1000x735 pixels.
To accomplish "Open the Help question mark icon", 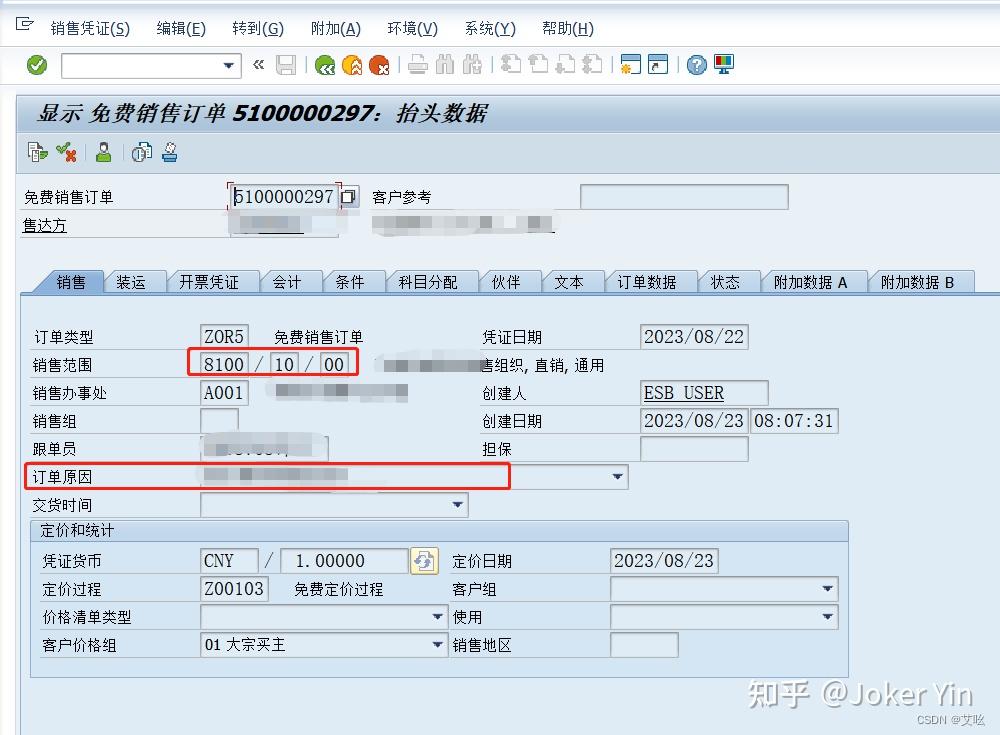I will (697, 64).
